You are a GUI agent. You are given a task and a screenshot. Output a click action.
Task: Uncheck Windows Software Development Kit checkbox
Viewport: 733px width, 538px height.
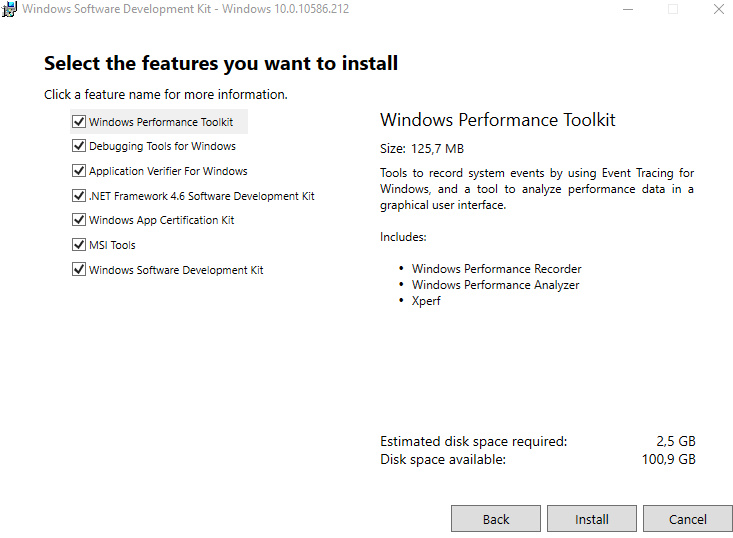[x=79, y=269]
